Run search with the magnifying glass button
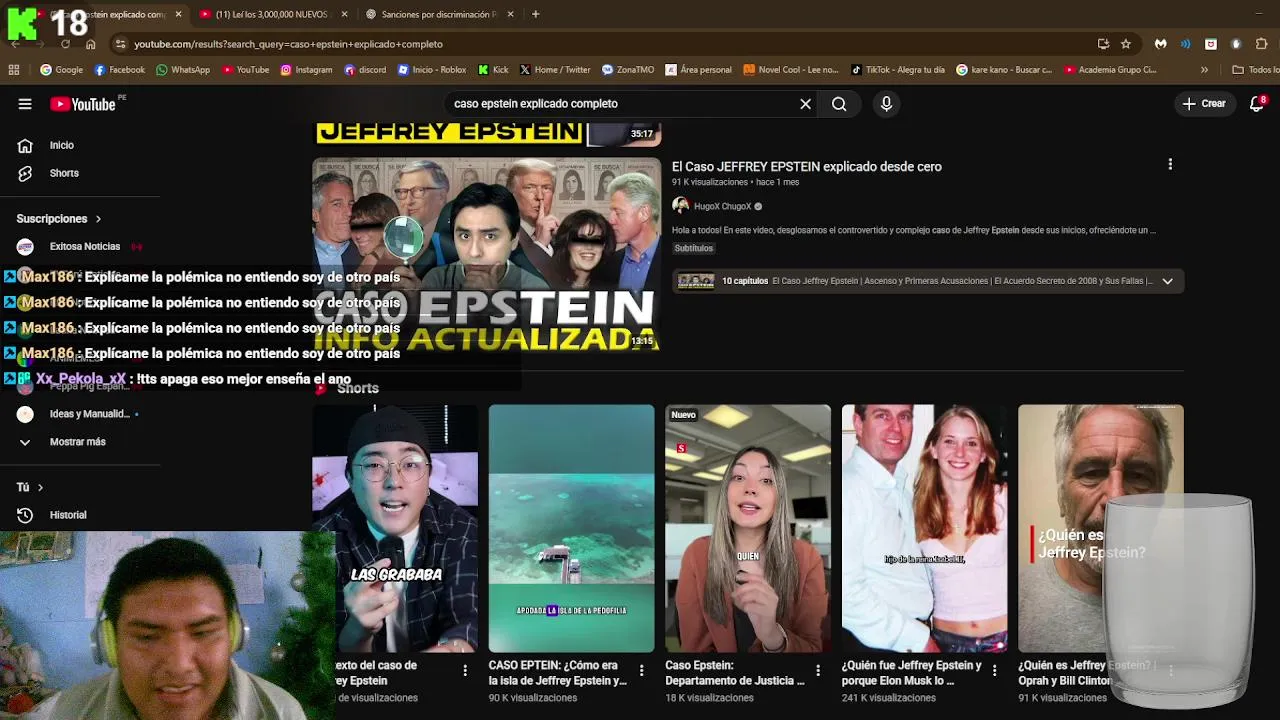1280x720 pixels. (839, 104)
